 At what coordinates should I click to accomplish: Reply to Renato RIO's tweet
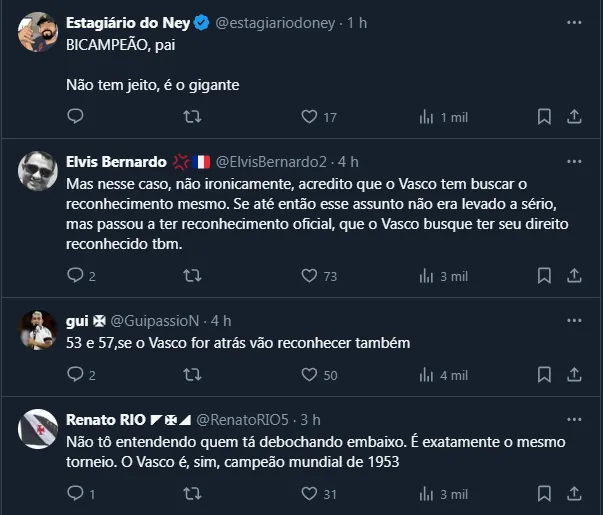[x=75, y=493]
